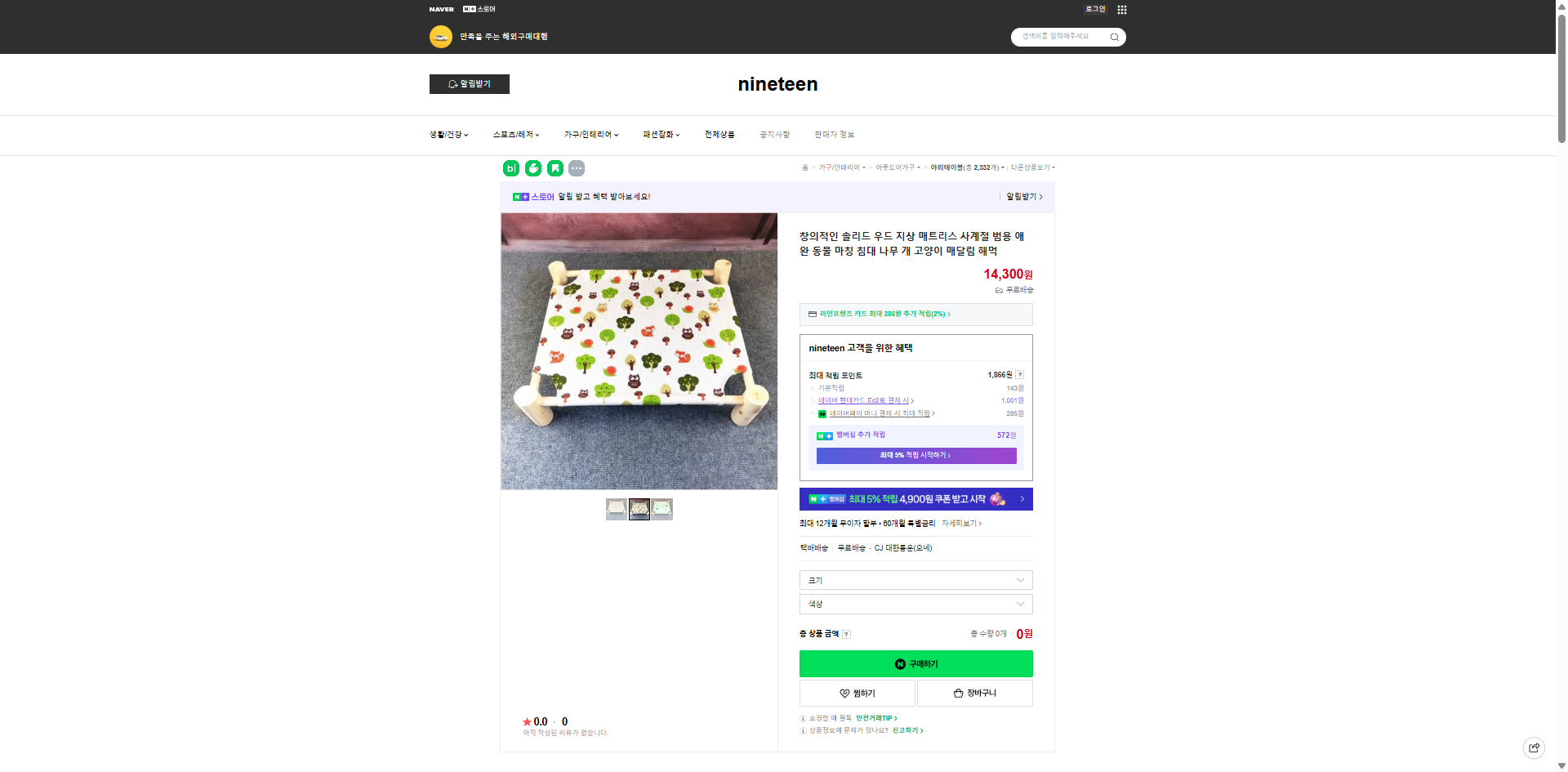The width and height of the screenshot is (1568, 772).
Task: Share the product via the Cafe cup icon
Action: (x=532, y=168)
